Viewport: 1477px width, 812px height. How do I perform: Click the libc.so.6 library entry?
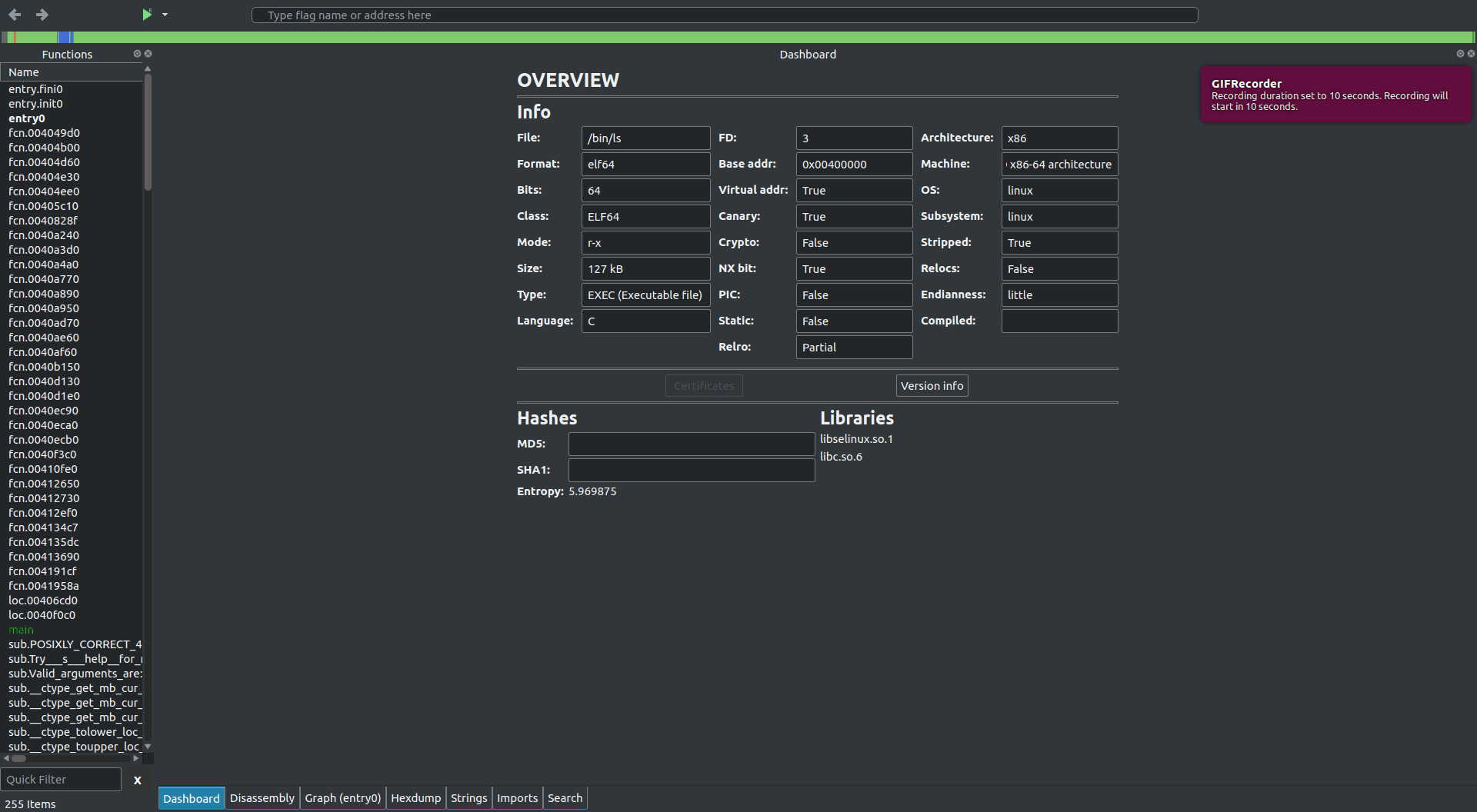841,457
